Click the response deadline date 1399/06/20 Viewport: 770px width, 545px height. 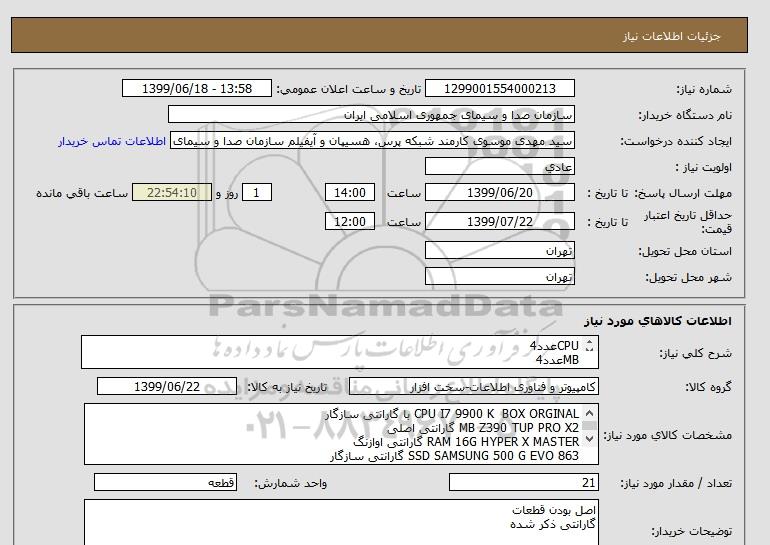500,193
